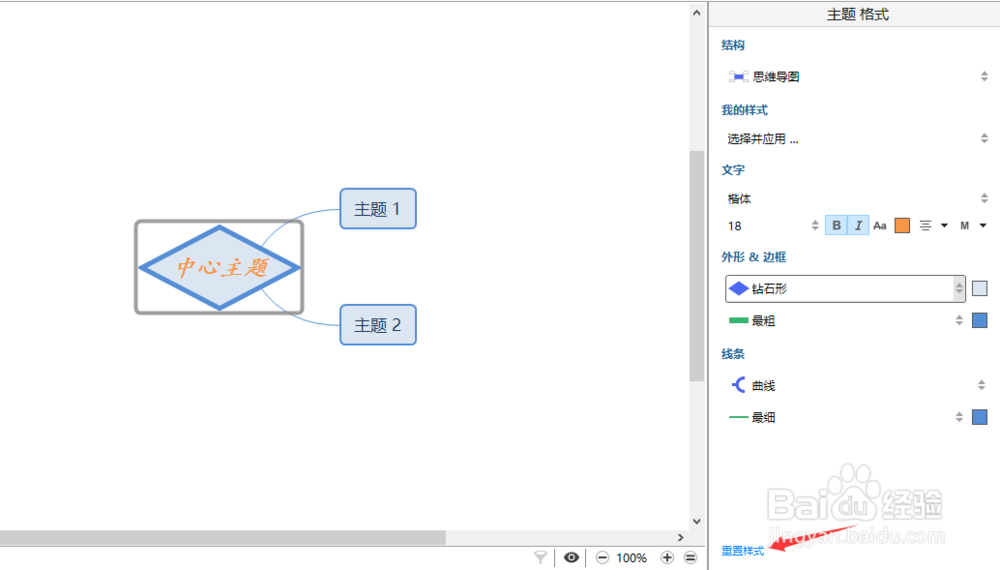Viewport: 1000px width, 570px height.
Task: Expand the text alignment dropdown arrow
Action: tap(945, 226)
